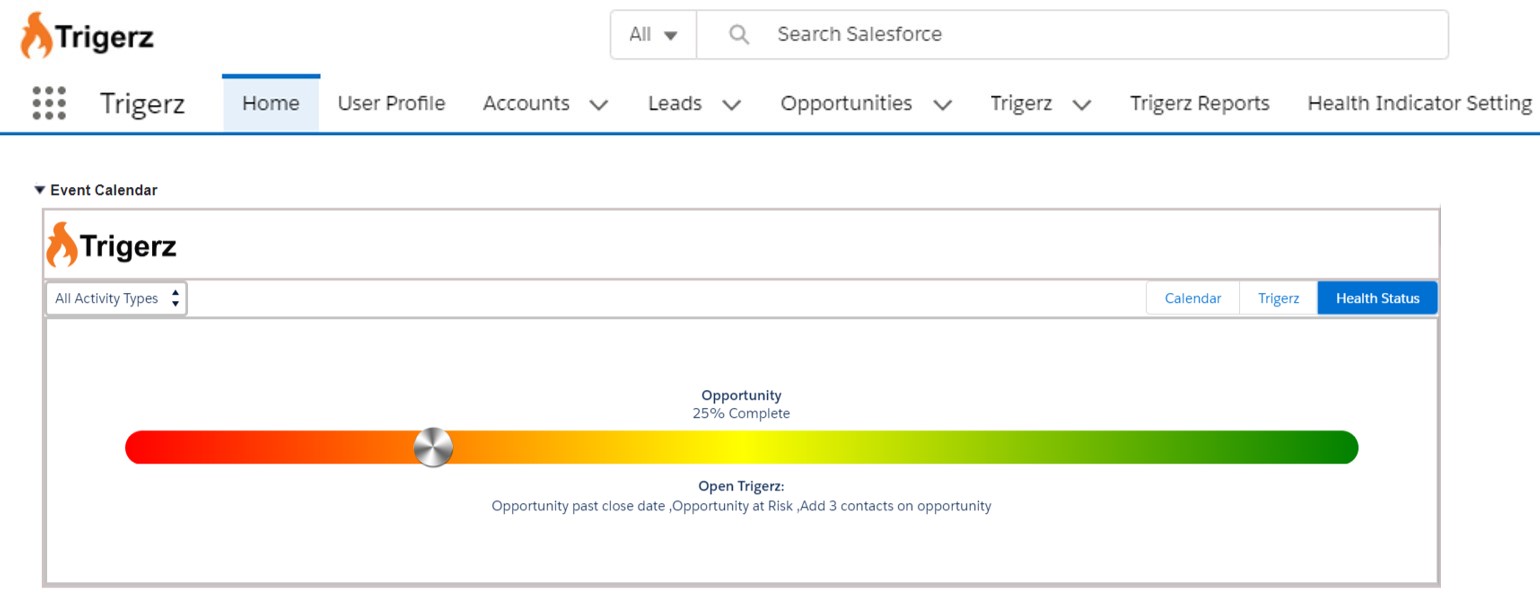Open the Trigerz navigation tab

click(1021, 103)
